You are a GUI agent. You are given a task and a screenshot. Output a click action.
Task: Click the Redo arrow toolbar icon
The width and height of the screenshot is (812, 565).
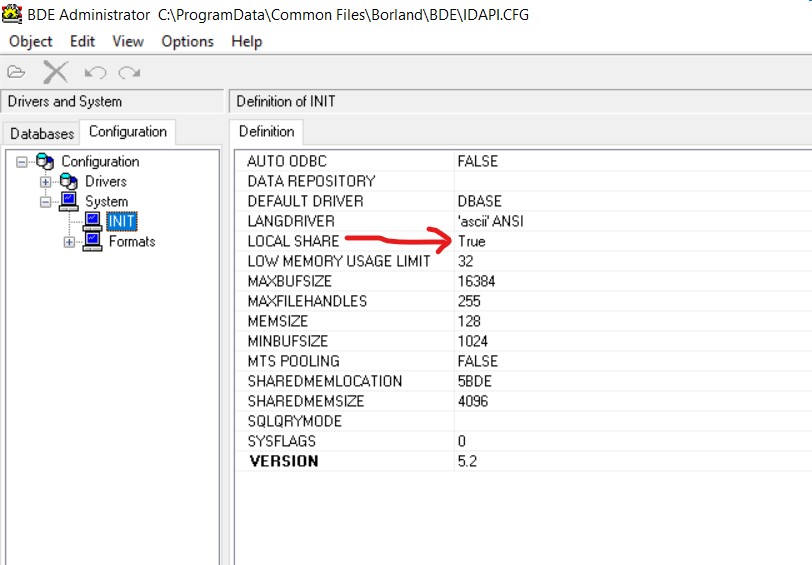click(x=129, y=72)
